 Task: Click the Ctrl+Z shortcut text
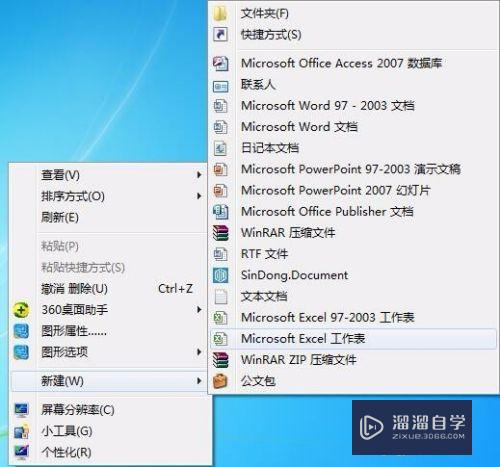[x=175, y=289]
